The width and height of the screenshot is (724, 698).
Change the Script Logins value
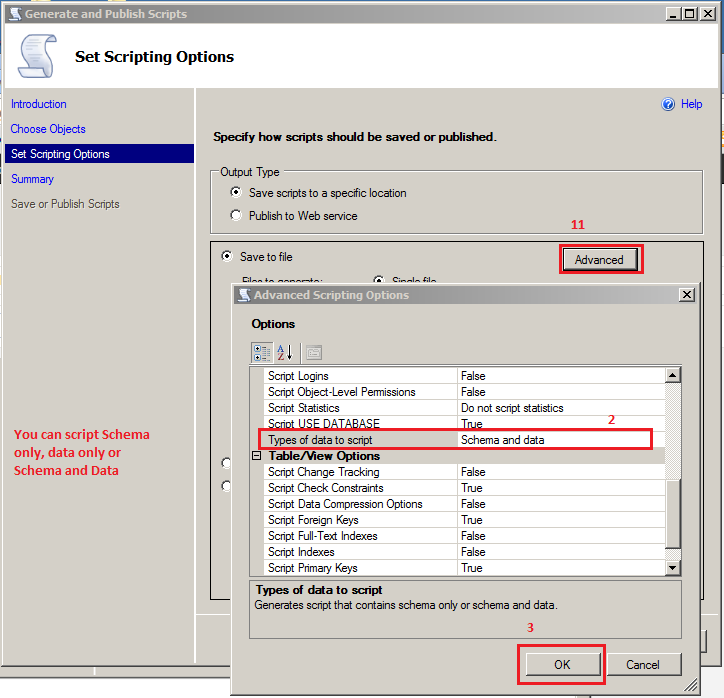point(561,376)
